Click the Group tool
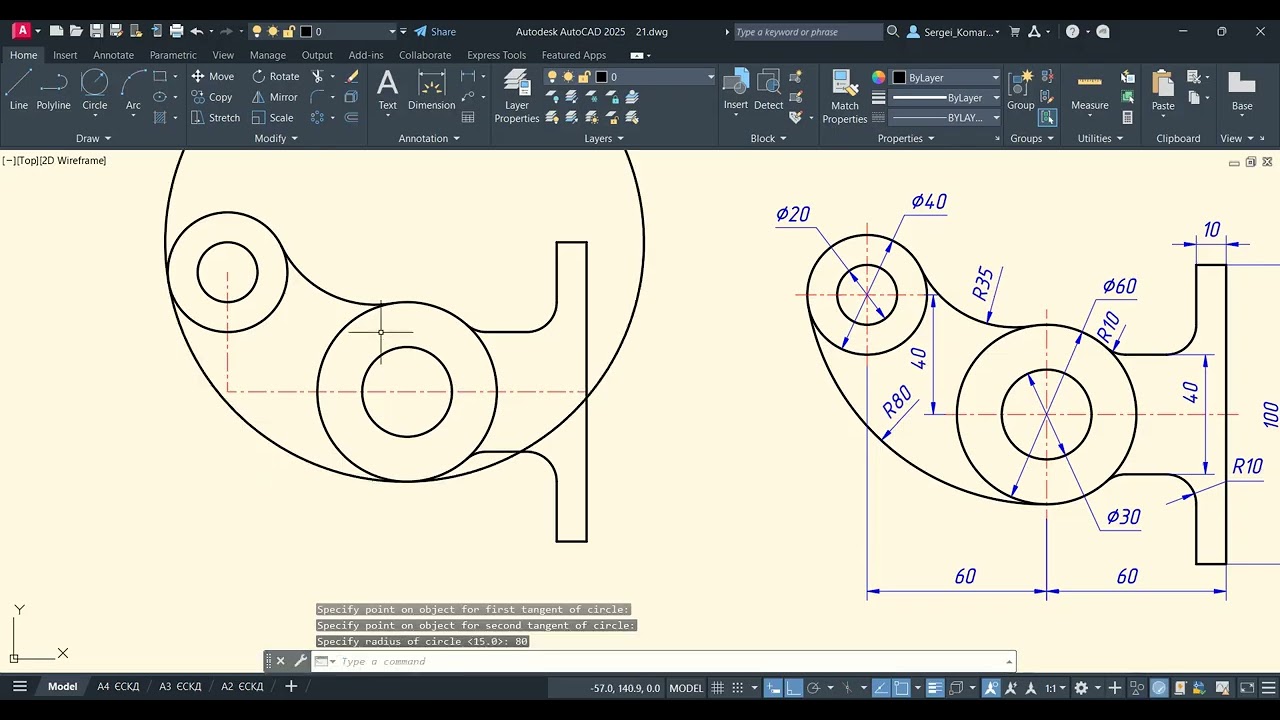Viewport: 1280px width, 720px height. 1021,90
